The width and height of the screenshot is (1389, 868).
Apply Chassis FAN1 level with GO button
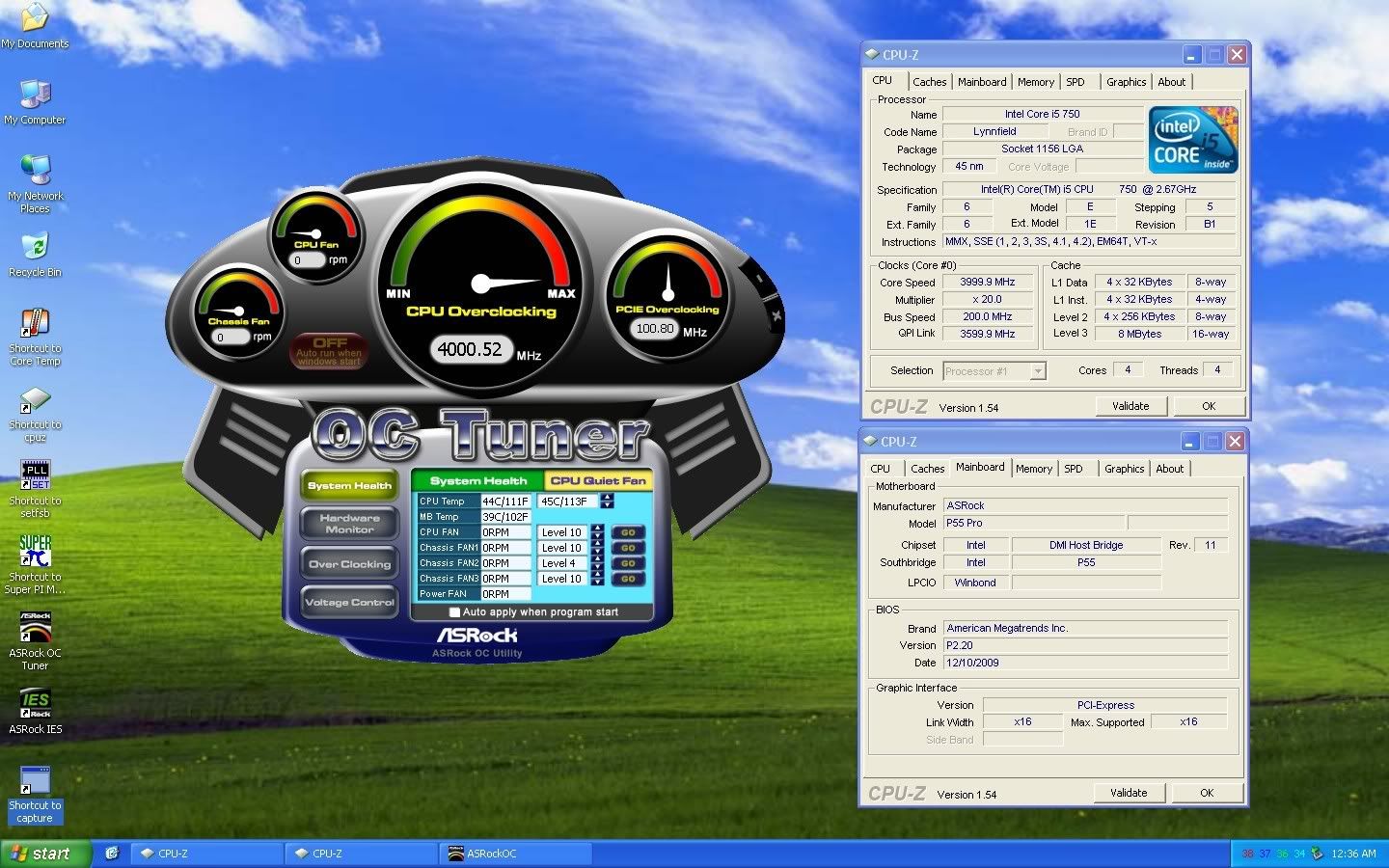(x=628, y=548)
